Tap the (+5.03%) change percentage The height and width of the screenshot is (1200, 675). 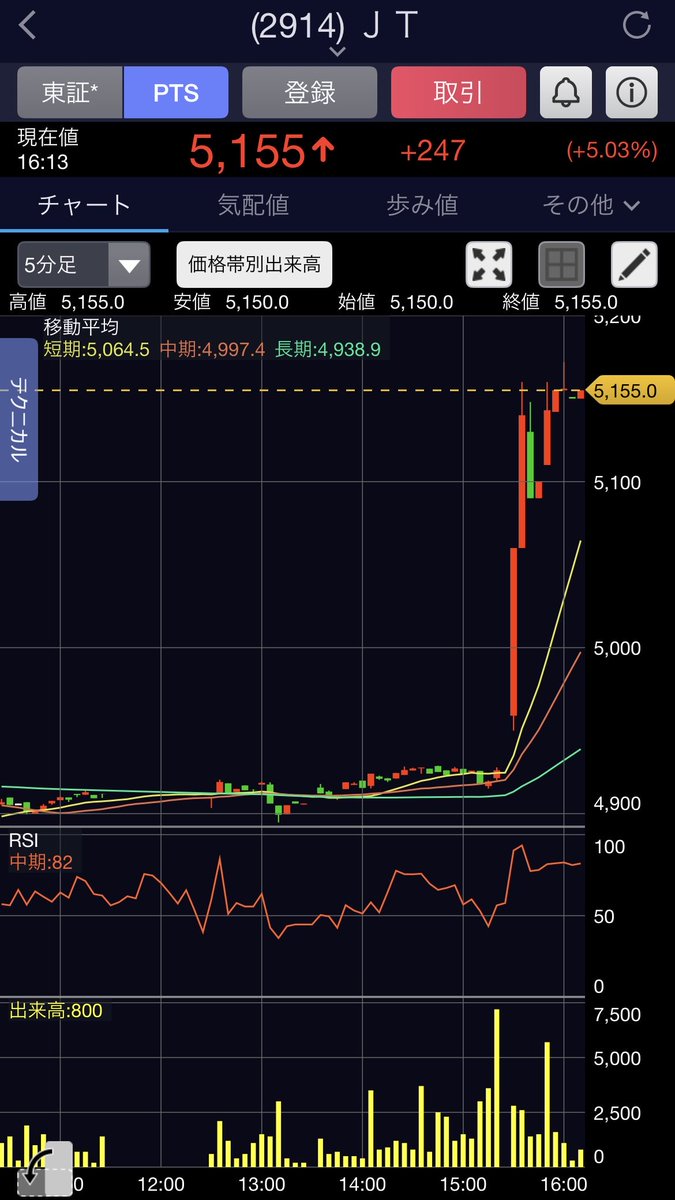tap(612, 151)
